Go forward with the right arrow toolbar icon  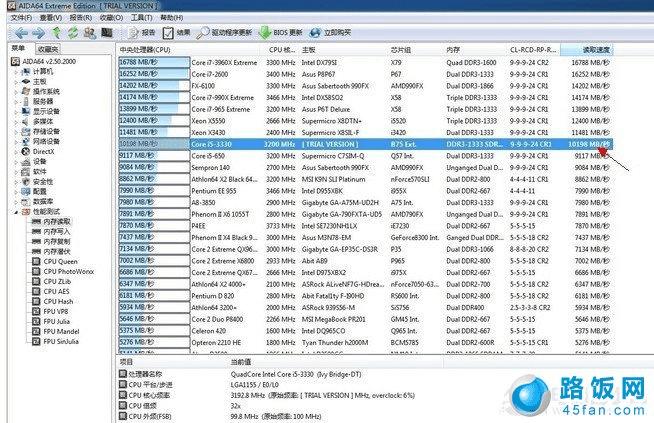38,33
